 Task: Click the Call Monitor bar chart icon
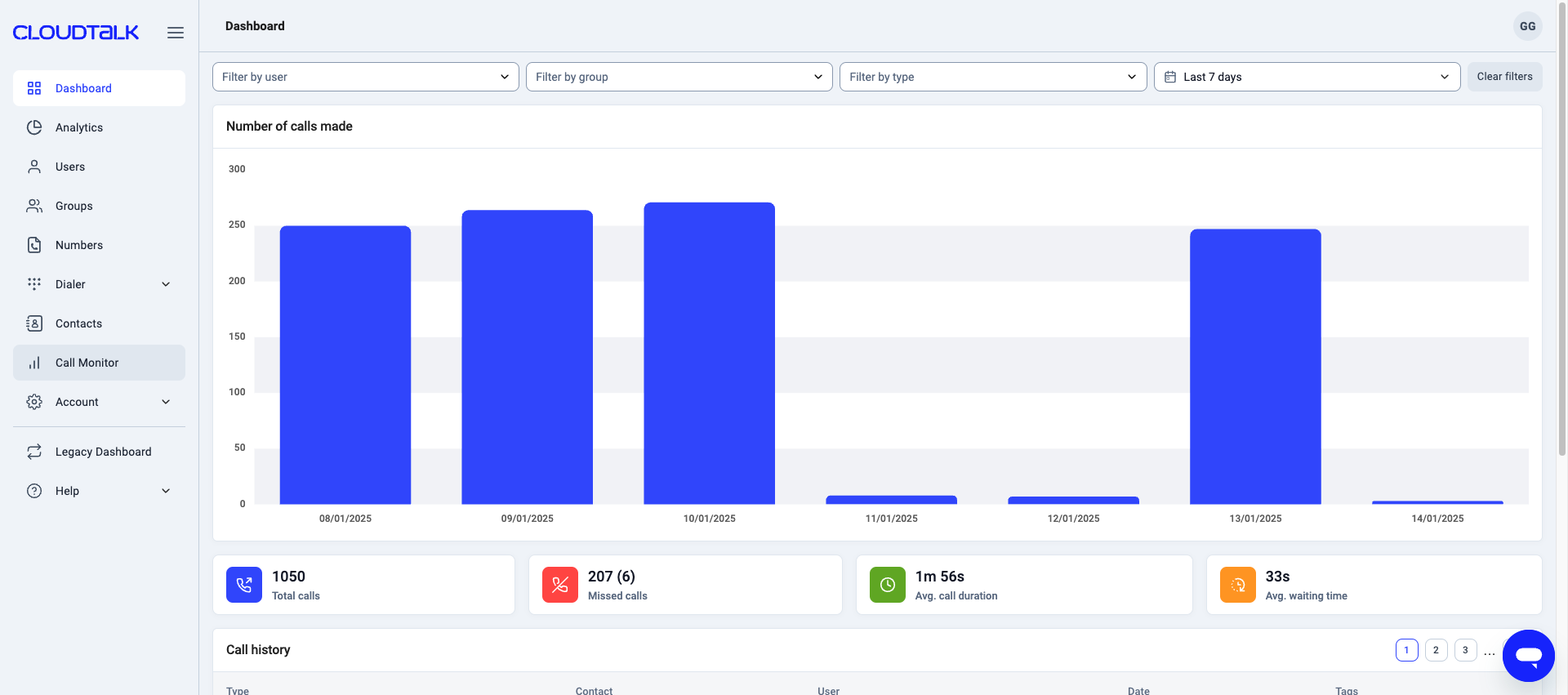(x=34, y=363)
